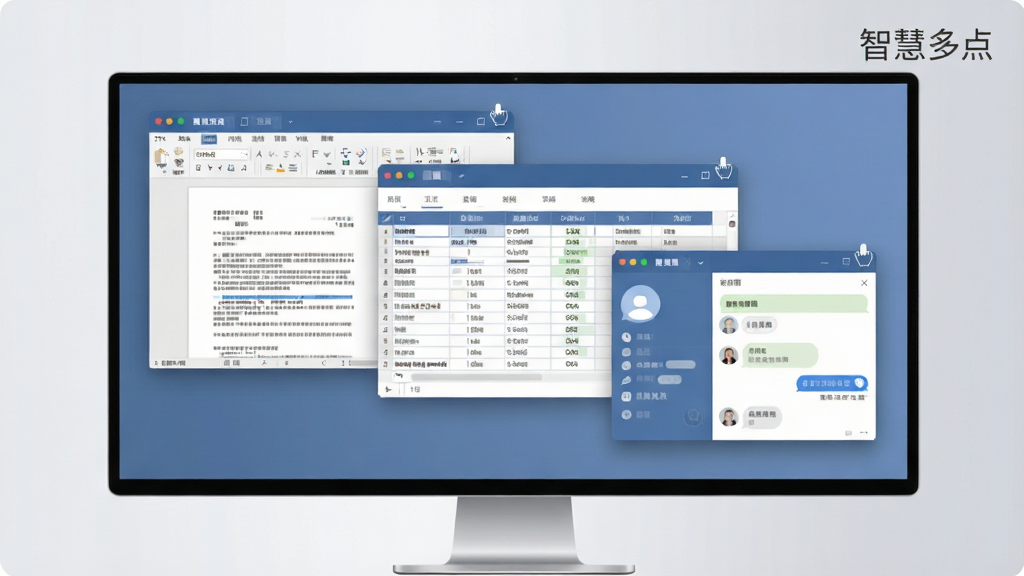Click the leaf icon in the chat sidebar
Image resolution: width=1024 pixels, height=576 pixels.
[x=626, y=379]
